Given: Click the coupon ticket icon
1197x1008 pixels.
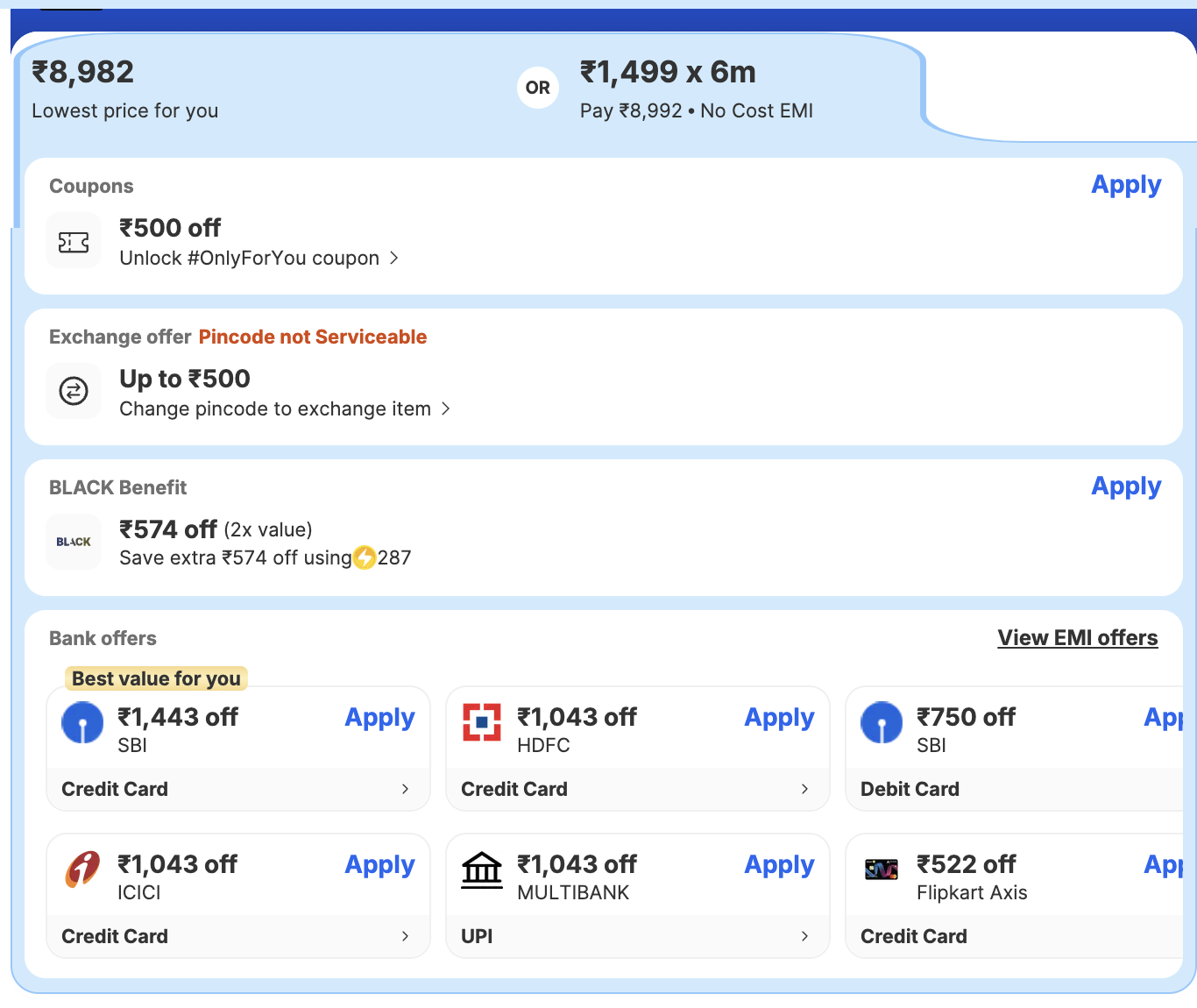Looking at the screenshot, I should point(74,241).
